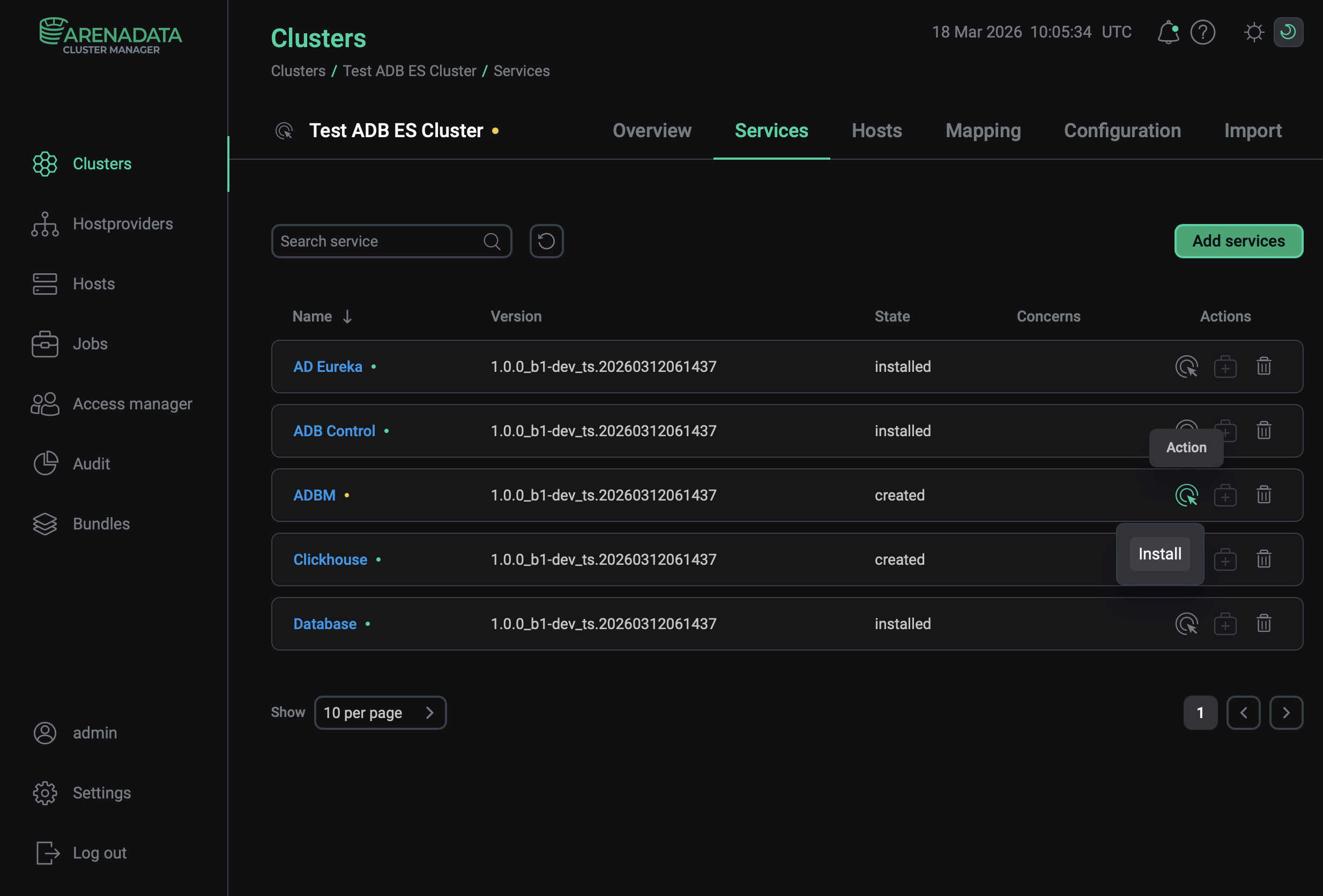Open the 10 per page dropdown
The image size is (1323, 896).
click(x=380, y=713)
